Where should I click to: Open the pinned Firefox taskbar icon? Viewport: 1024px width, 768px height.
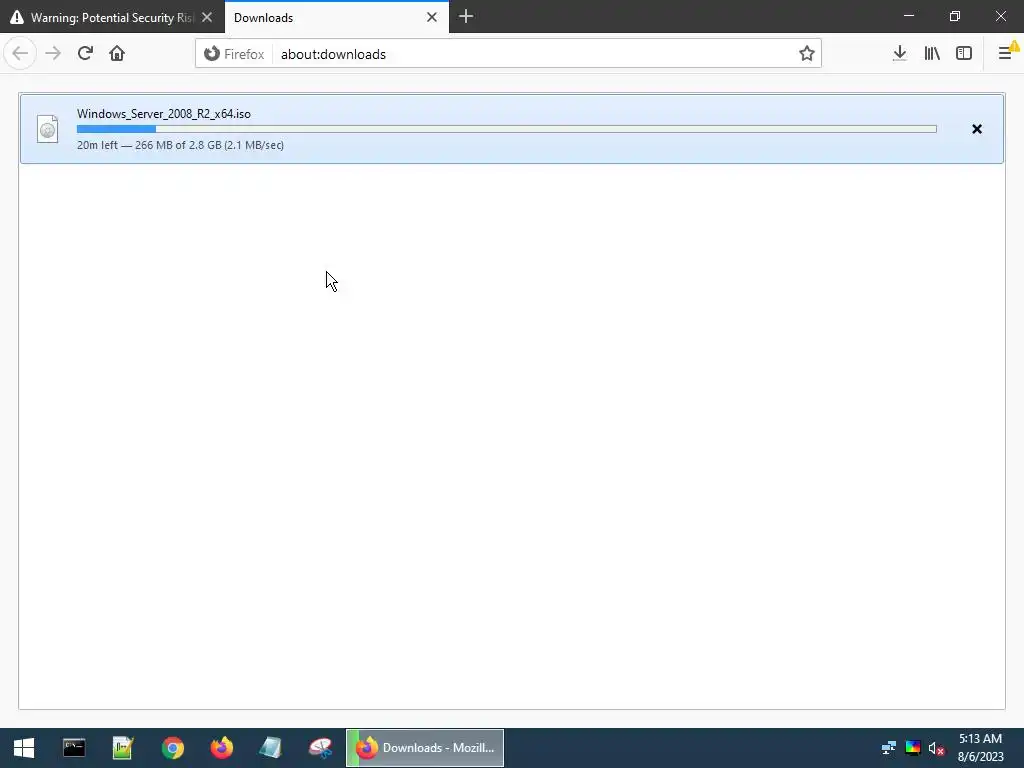[221, 748]
